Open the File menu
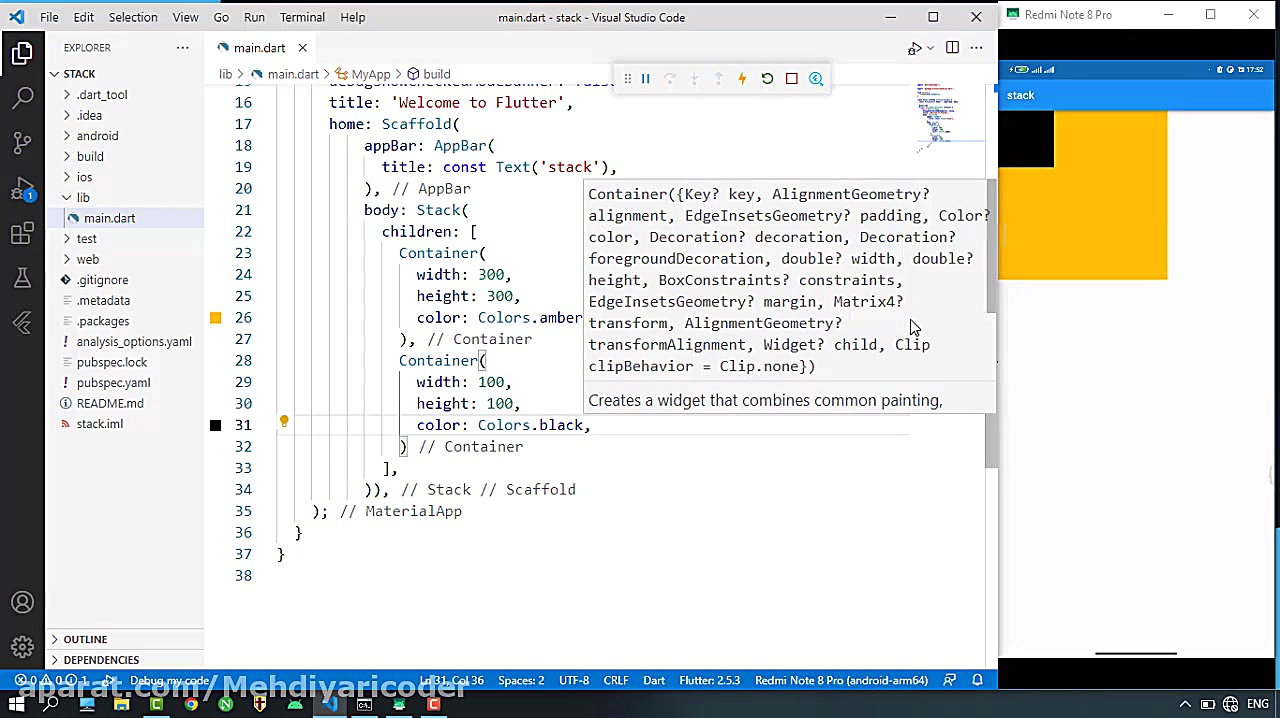This screenshot has width=1280, height=718. [x=49, y=17]
